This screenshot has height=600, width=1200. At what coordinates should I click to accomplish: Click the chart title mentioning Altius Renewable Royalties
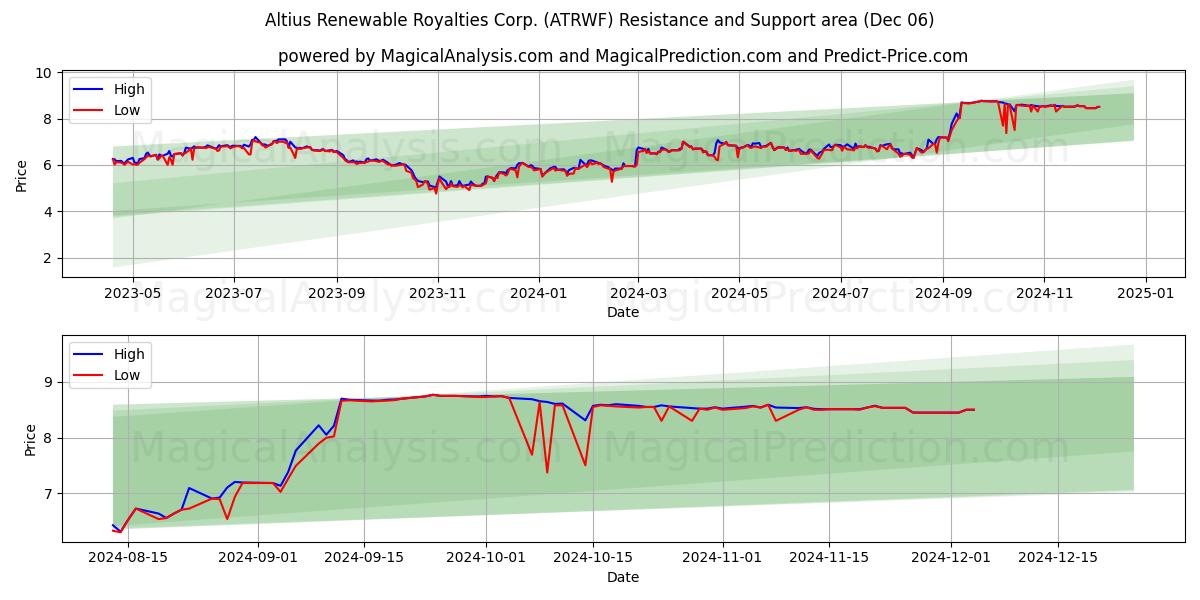pyautogui.click(x=600, y=20)
